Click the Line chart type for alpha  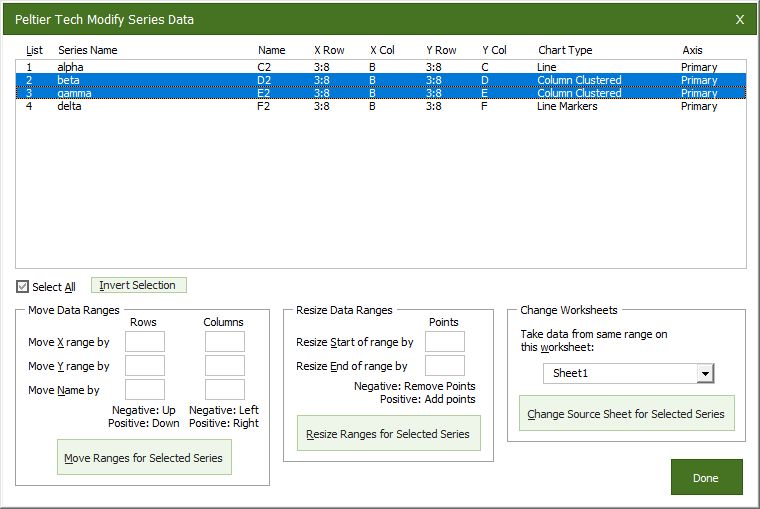(x=547, y=67)
